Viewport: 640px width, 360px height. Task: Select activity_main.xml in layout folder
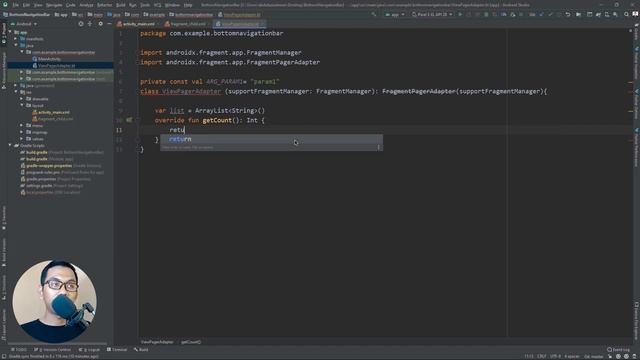[x=51, y=112]
